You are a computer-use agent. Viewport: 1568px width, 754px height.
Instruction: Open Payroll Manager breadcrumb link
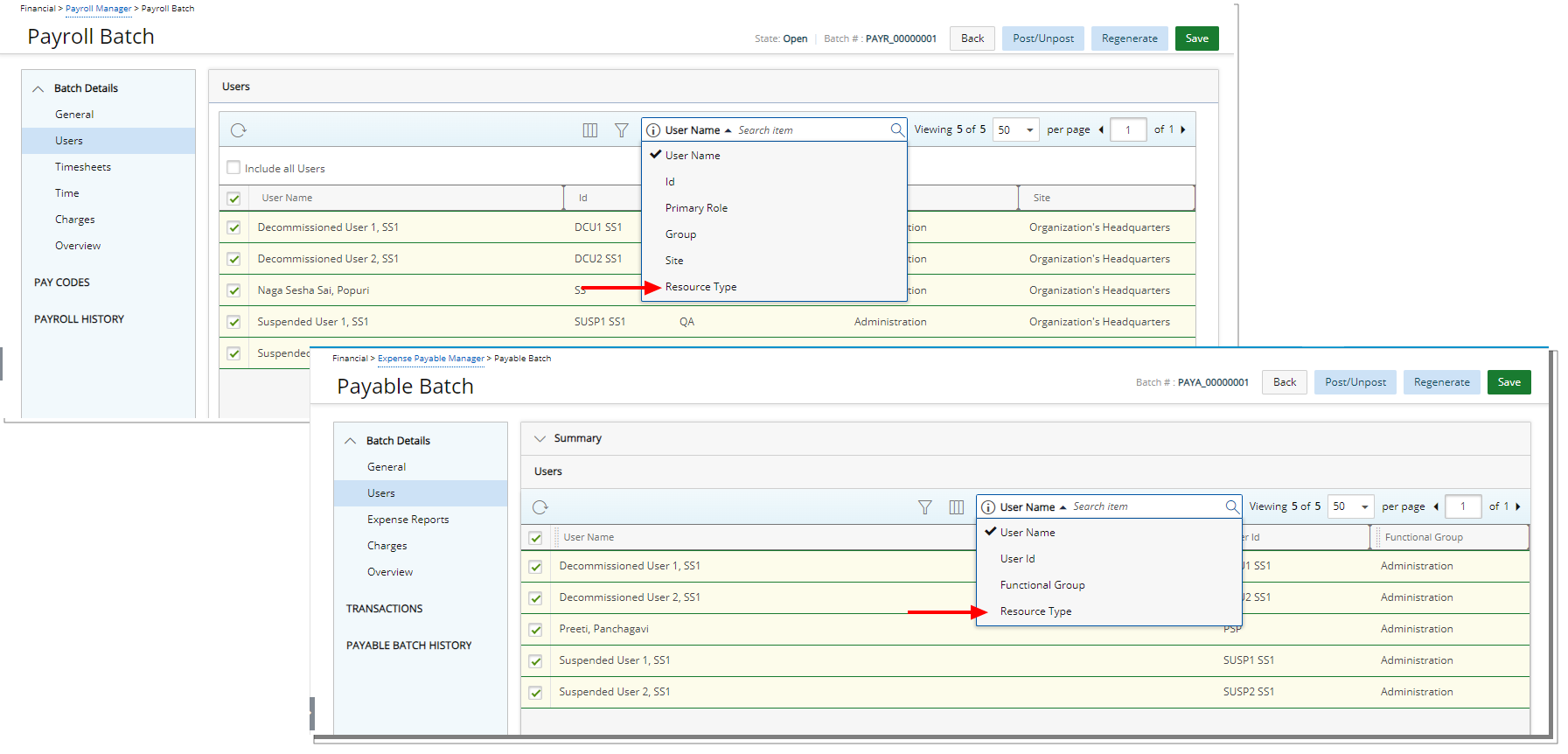pos(98,9)
